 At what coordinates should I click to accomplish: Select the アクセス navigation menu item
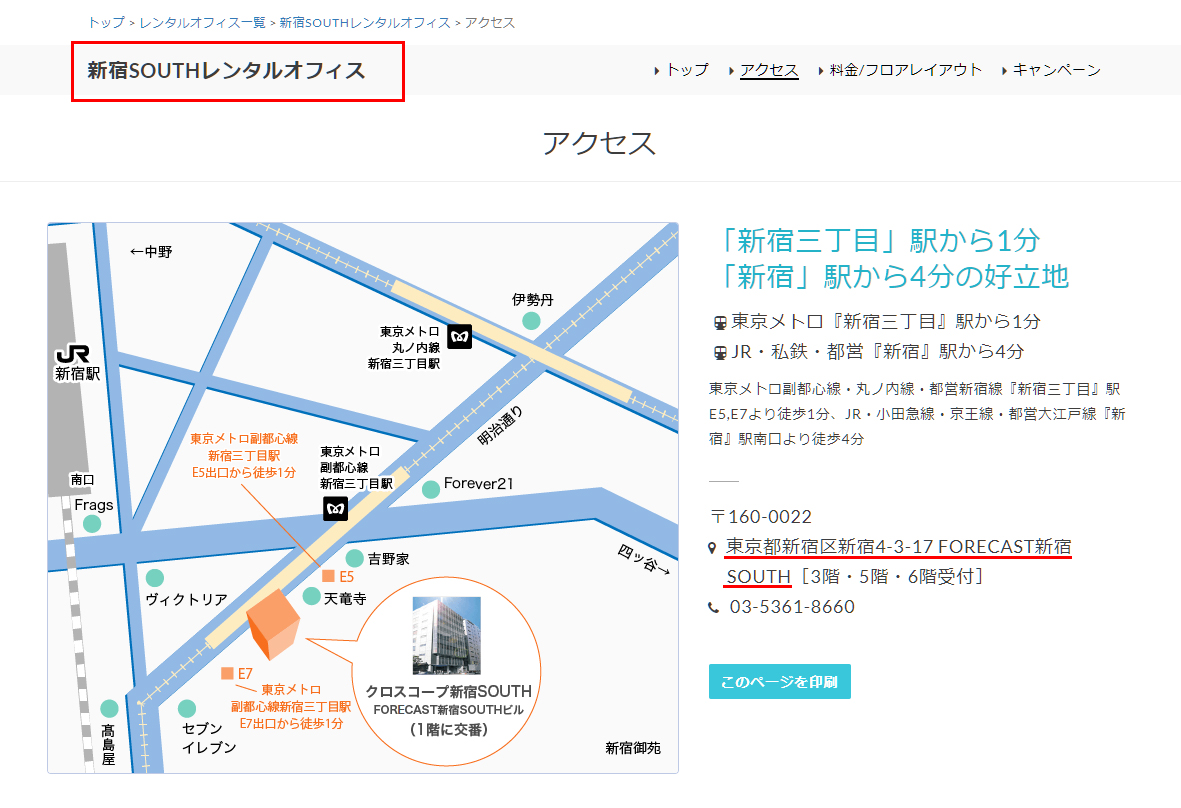click(x=768, y=70)
